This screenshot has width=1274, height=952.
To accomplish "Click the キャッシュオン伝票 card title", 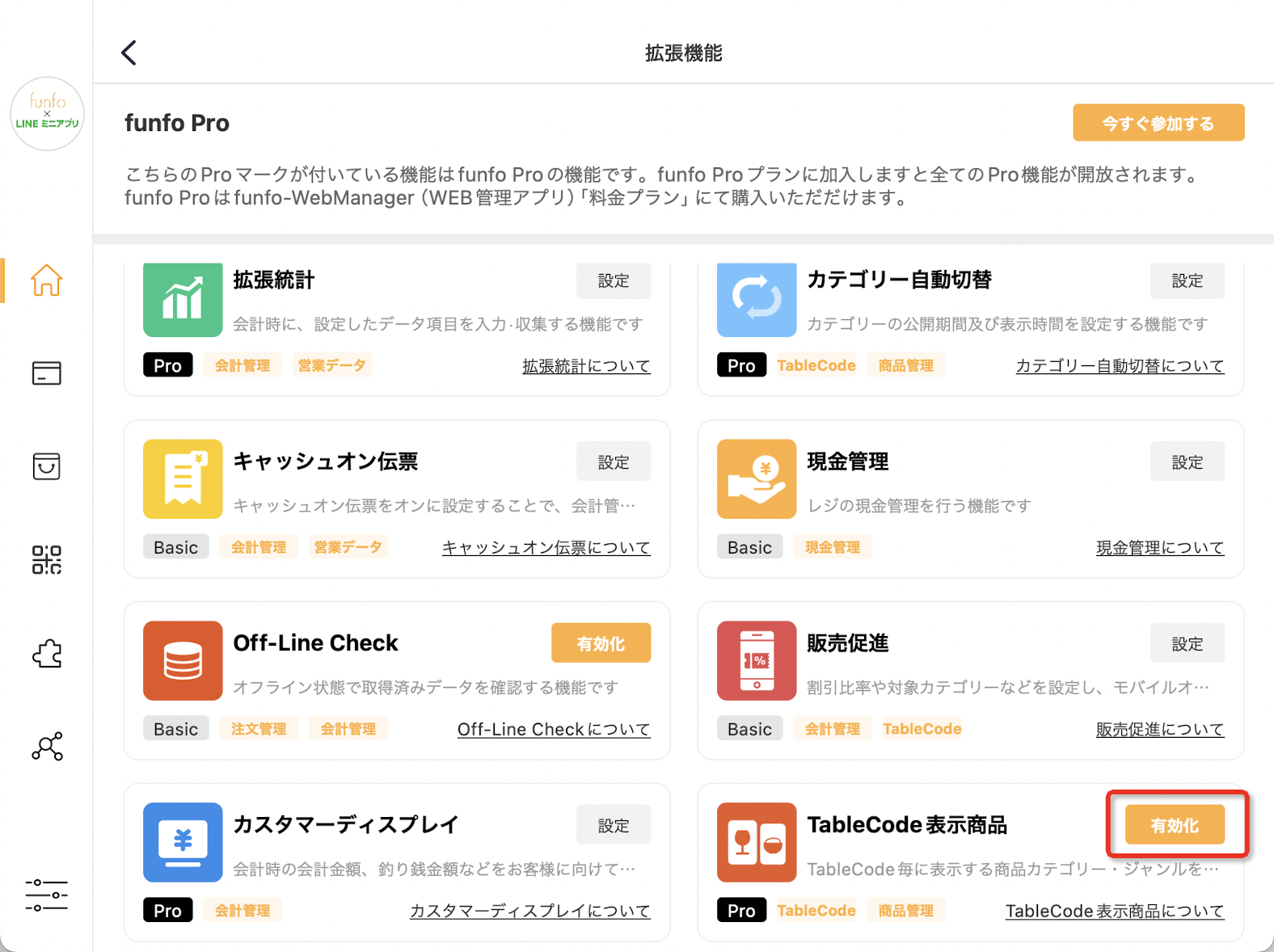I will coord(326,461).
